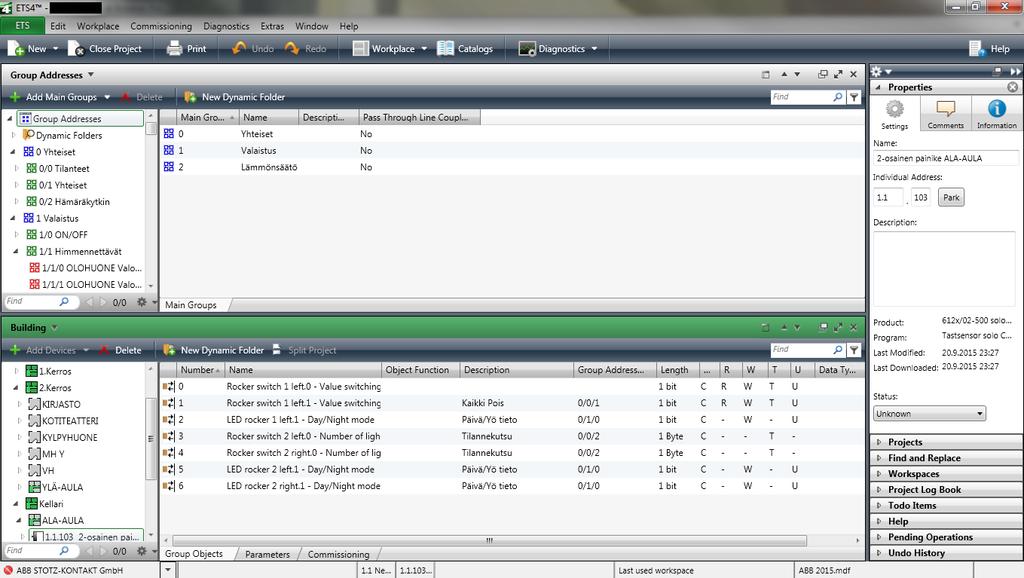
Task: Expand Pending Operations section
Action: coord(947,537)
